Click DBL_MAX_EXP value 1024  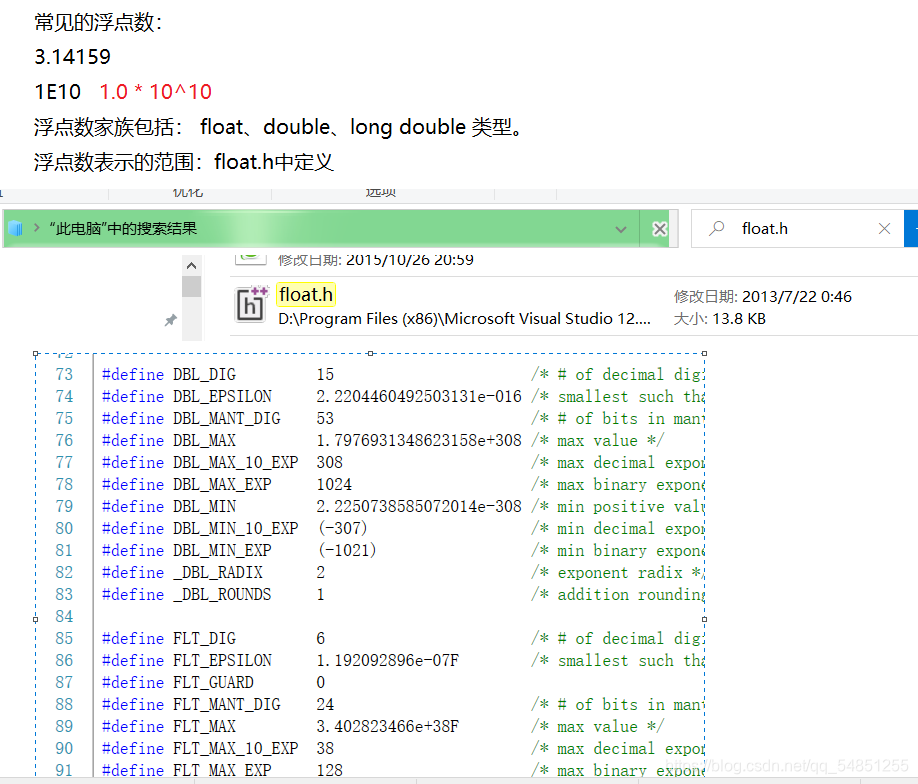click(x=334, y=484)
